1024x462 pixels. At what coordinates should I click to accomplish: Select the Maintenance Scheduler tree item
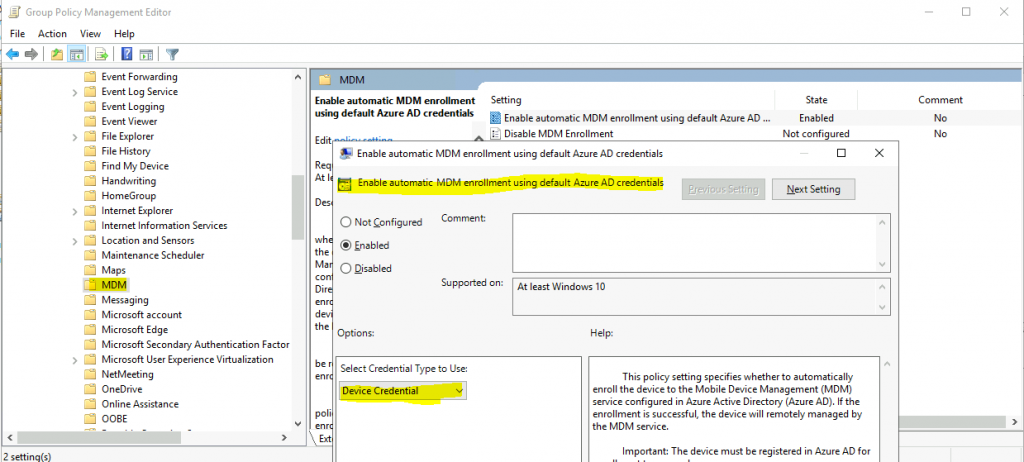click(x=153, y=255)
